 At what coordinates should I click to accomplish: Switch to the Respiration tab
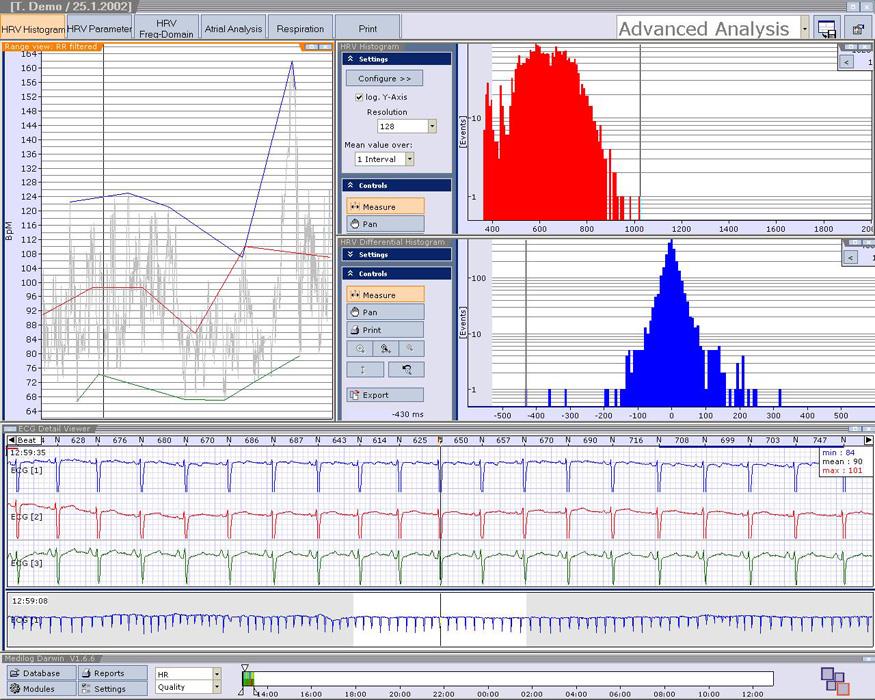pyautogui.click(x=300, y=28)
